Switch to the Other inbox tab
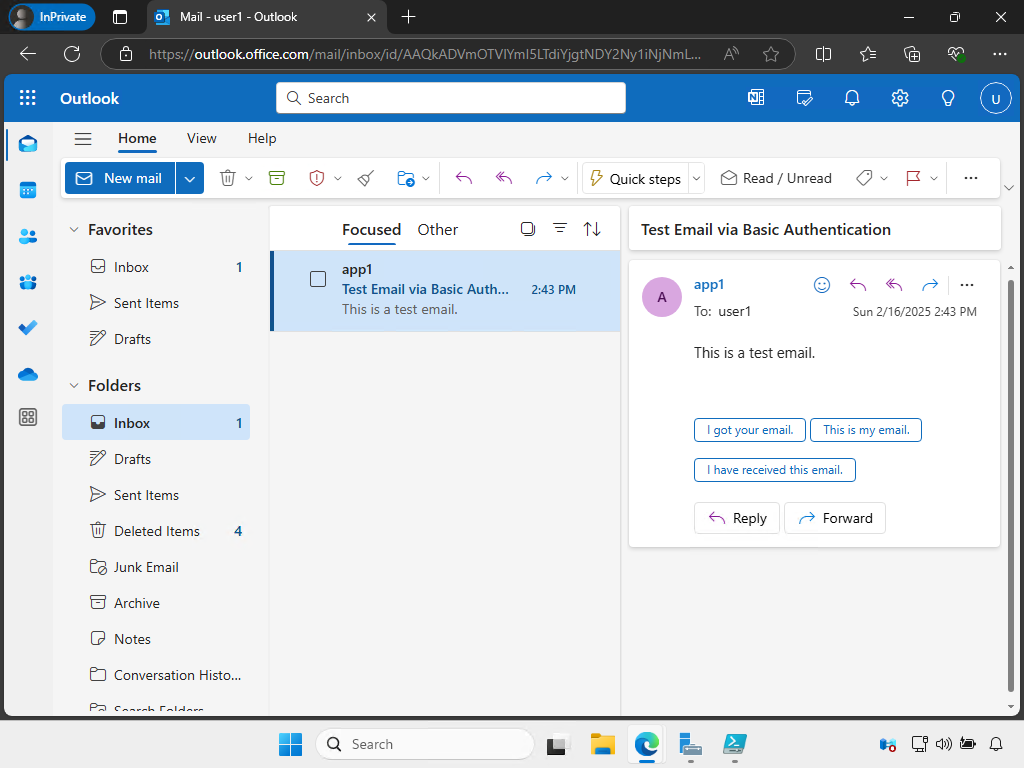The height and width of the screenshot is (768, 1024). click(x=438, y=230)
